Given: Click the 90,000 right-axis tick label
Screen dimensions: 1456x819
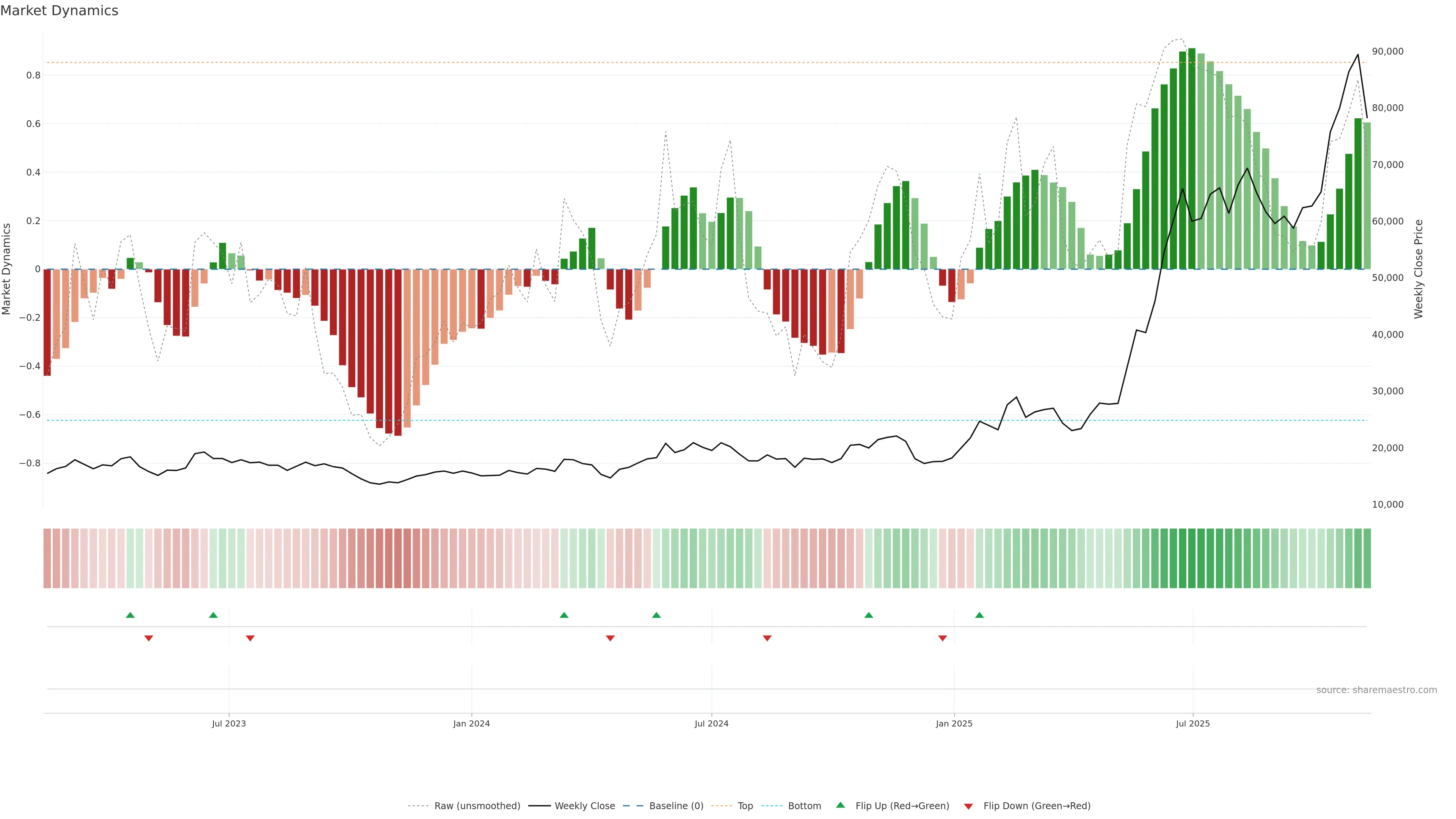Looking at the screenshot, I should point(1388,52).
